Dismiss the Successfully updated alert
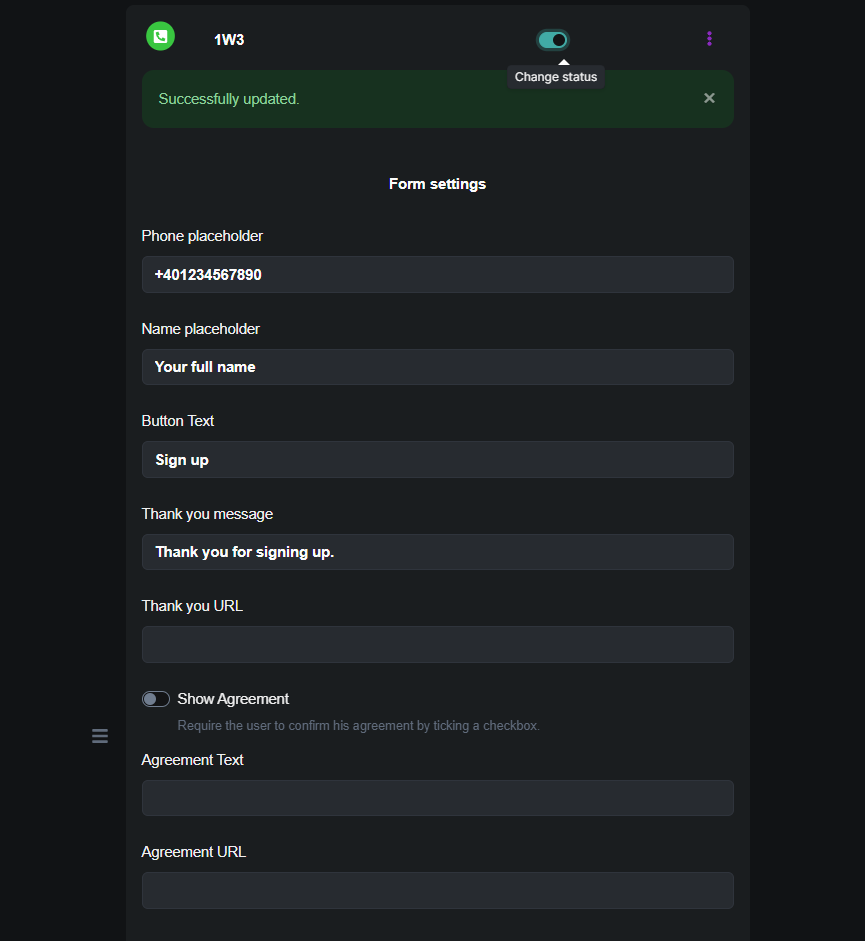Viewport: 865px width, 941px height. tap(709, 98)
